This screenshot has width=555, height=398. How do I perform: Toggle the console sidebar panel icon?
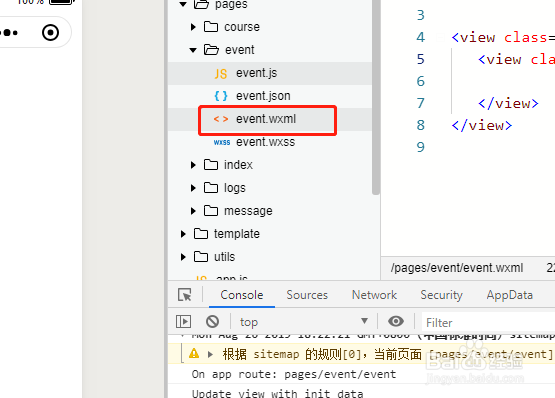(x=183, y=322)
